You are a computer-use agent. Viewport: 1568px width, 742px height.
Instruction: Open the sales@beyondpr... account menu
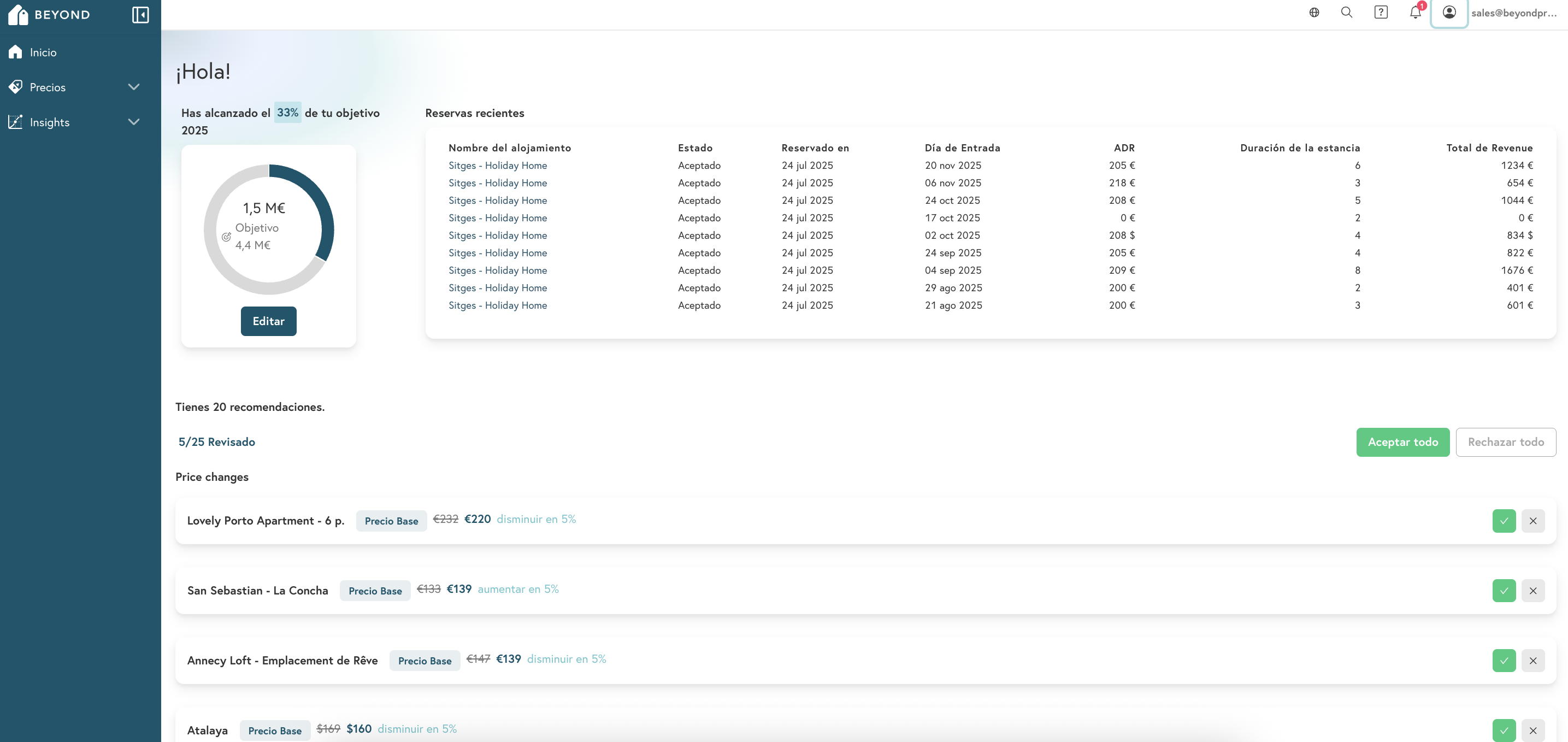point(1513,13)
